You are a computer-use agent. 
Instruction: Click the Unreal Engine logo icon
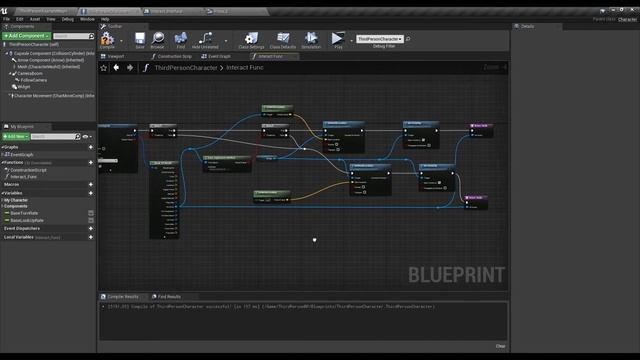[x=4, y=11]
